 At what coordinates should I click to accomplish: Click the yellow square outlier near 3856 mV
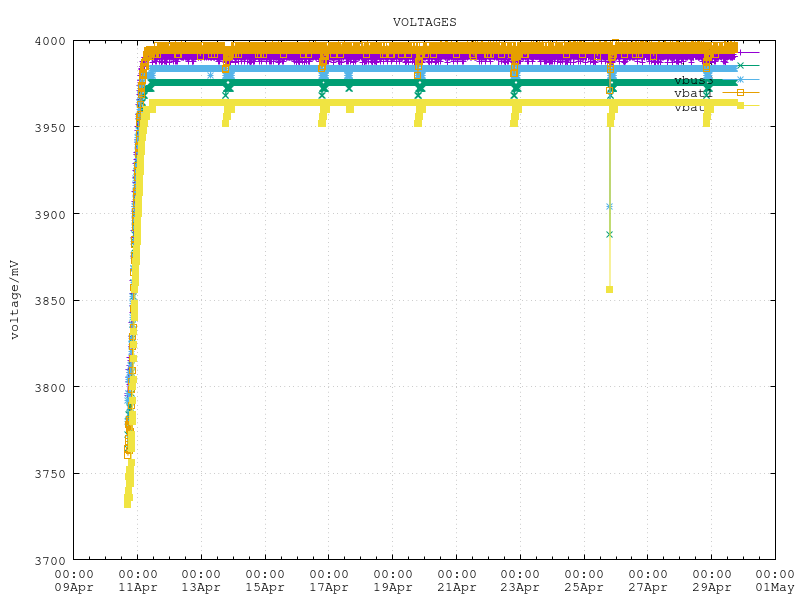pyautogui.click(x=609, y=289)
